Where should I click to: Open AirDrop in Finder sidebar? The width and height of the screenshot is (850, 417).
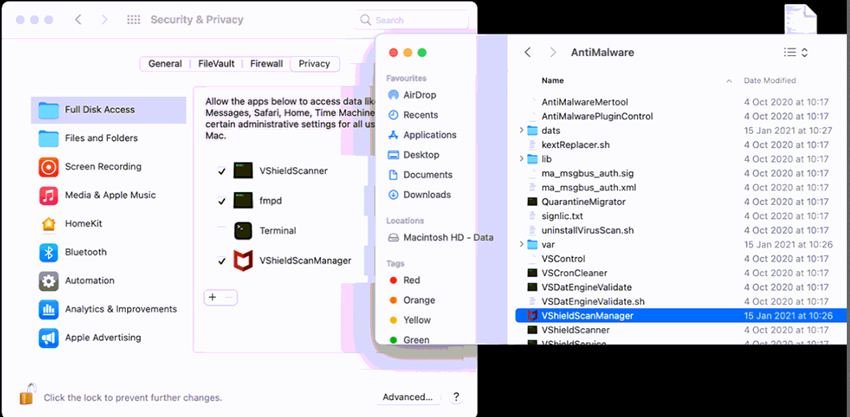pos(420,95)
